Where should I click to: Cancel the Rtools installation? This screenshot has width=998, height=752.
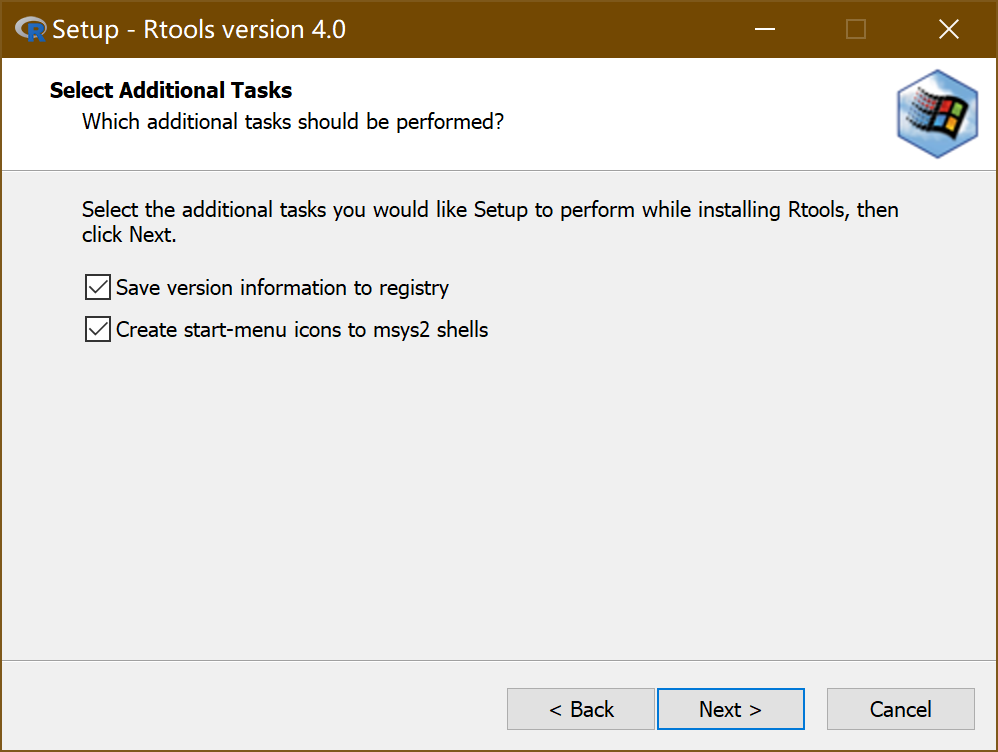click(x=900, y=709)
